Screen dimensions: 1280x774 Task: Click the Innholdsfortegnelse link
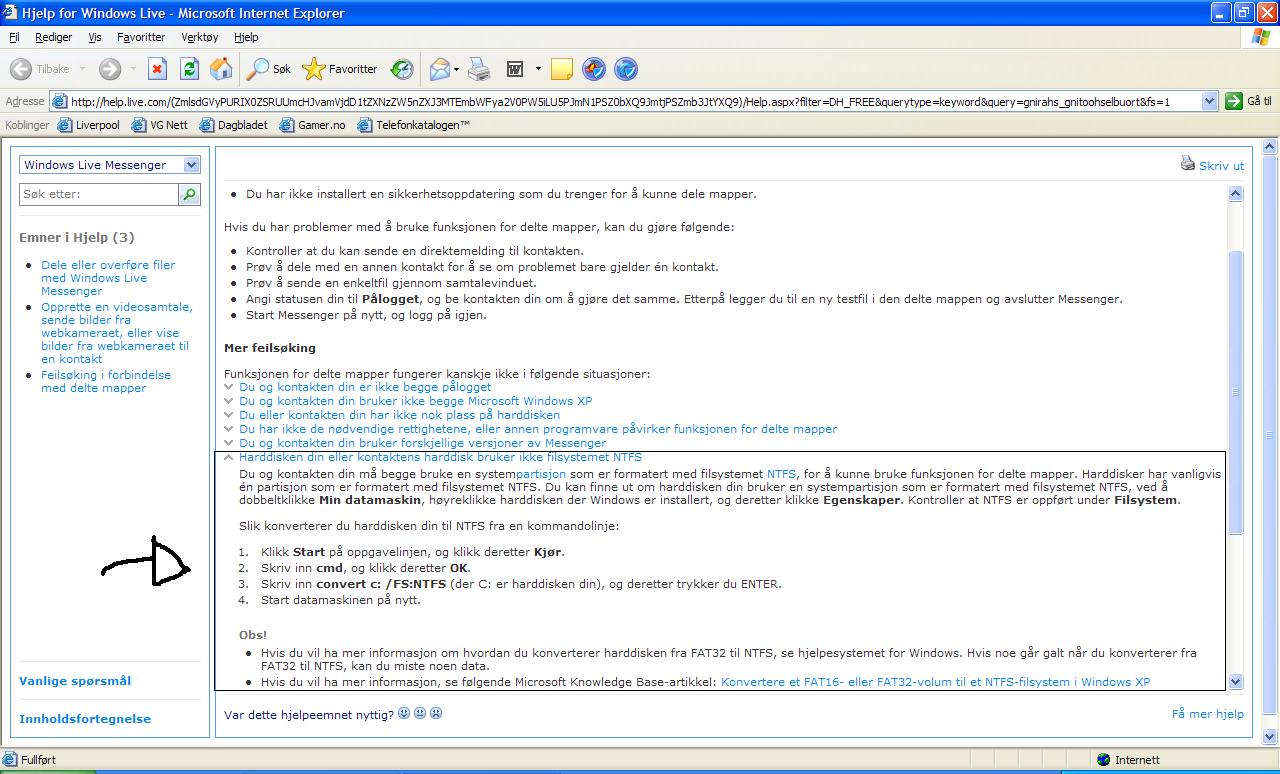point(86,719)
